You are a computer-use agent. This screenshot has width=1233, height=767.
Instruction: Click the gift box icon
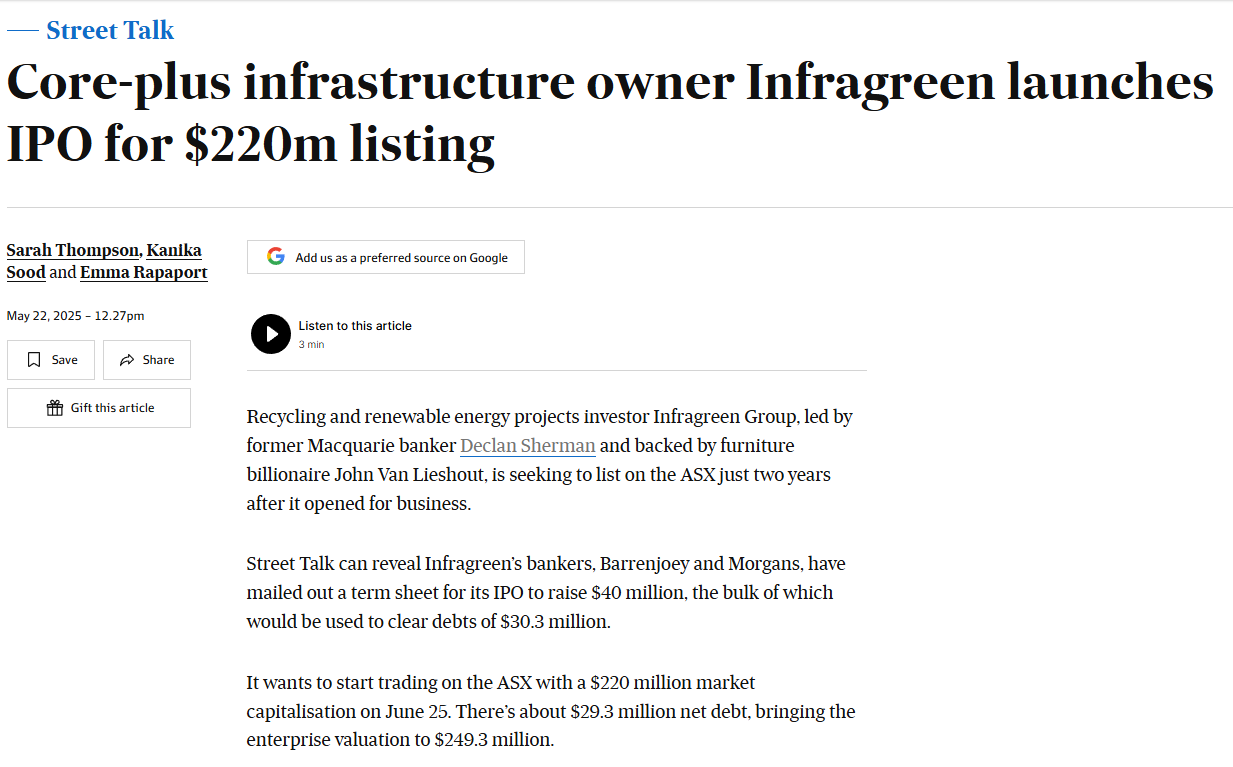click(x=55, y=408)
